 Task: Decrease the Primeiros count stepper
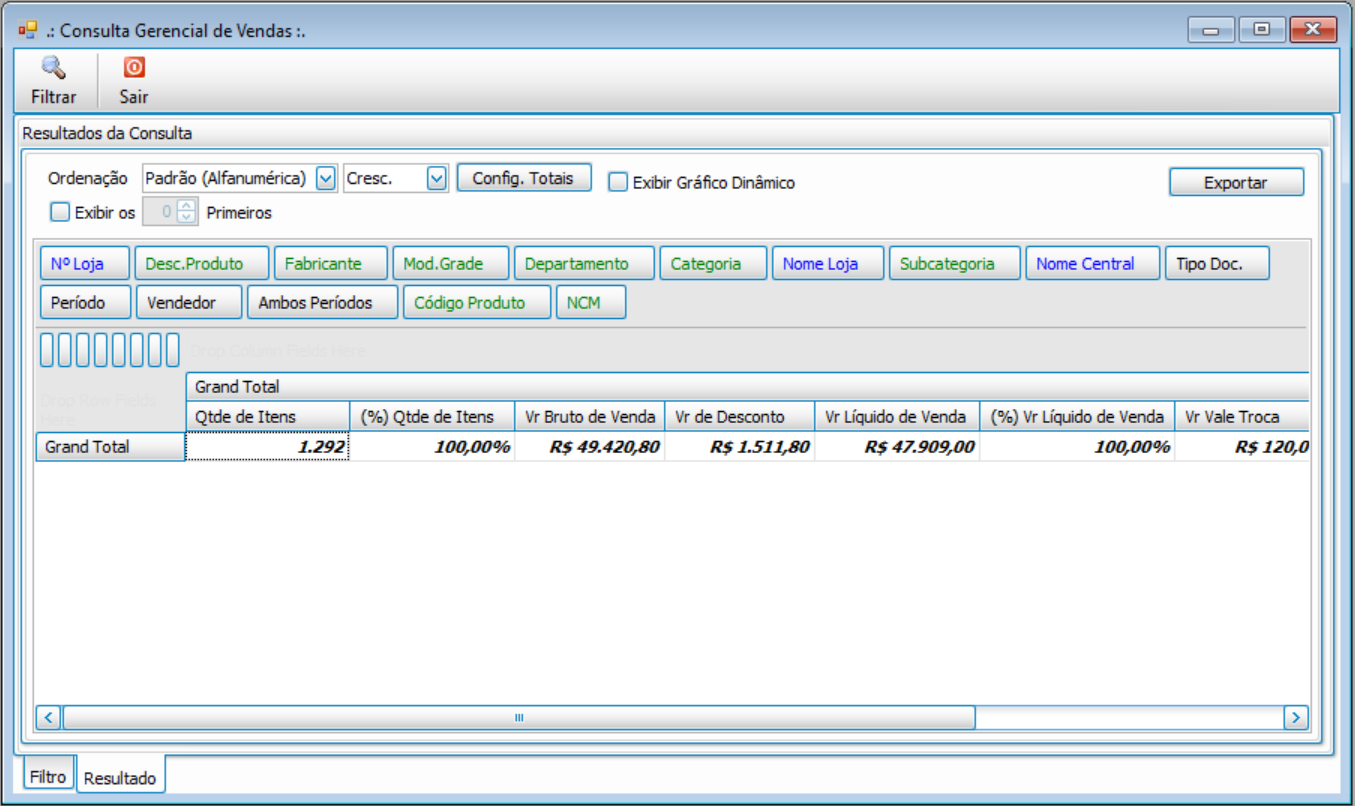(185, 218)
